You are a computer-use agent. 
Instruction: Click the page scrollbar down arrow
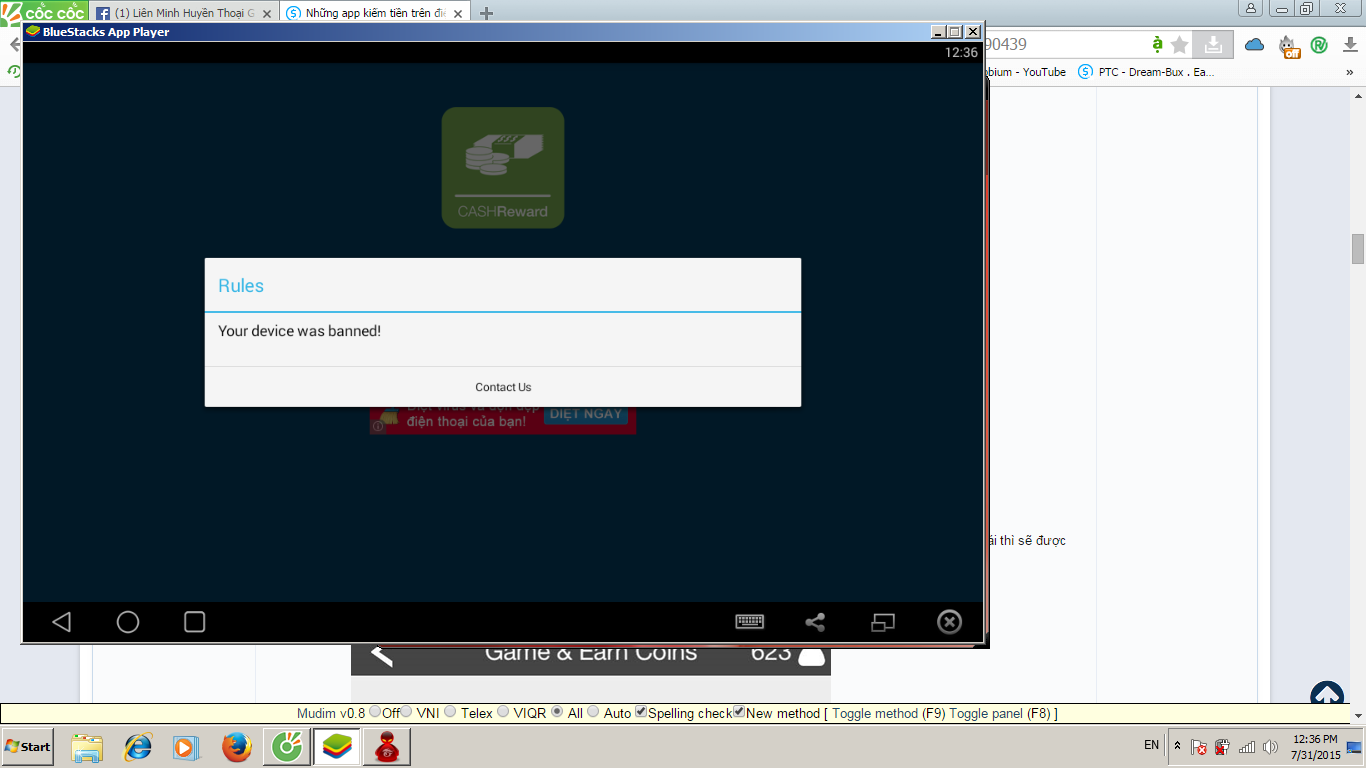point(1358,715)
